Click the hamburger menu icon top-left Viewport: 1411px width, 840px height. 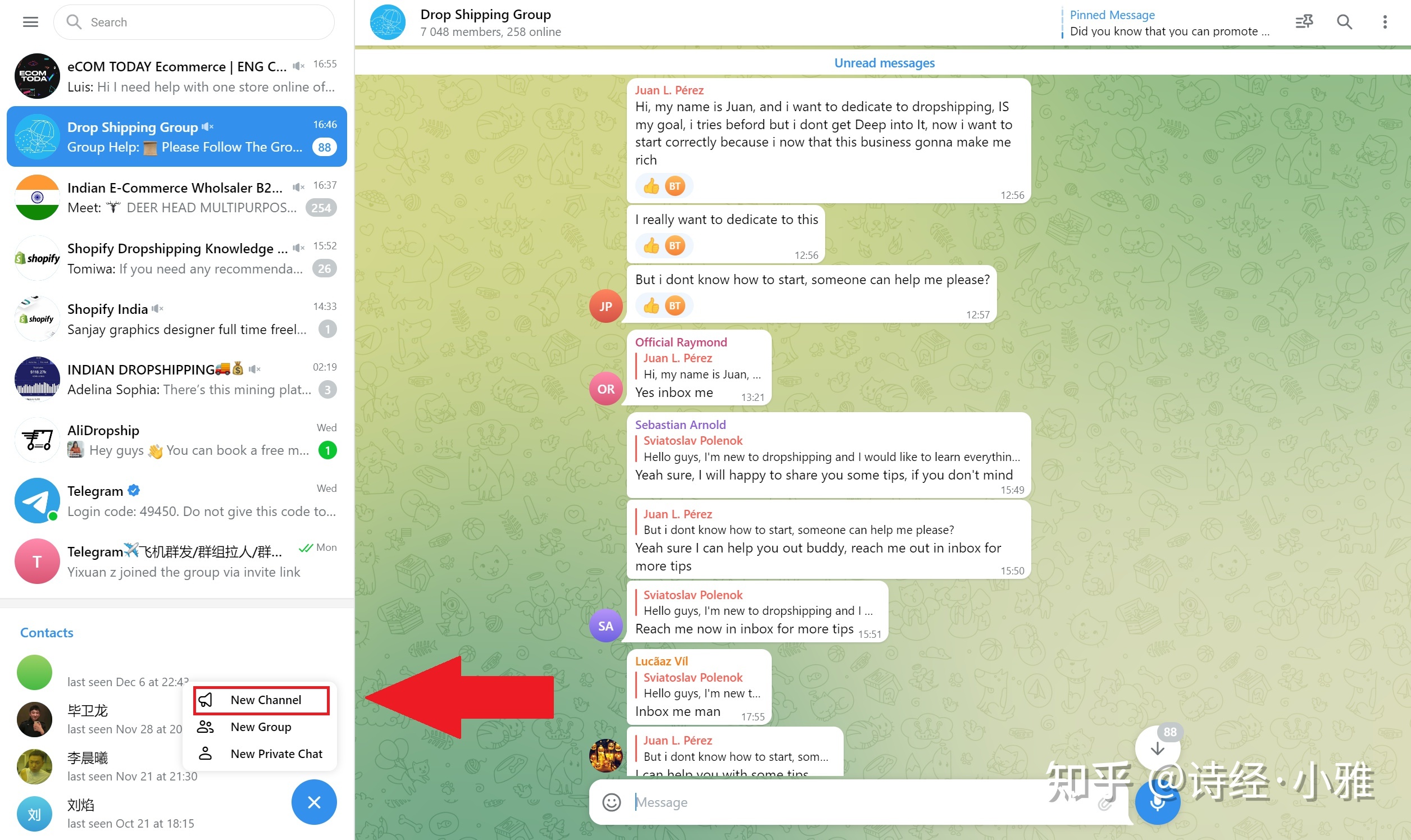pos(30,22)
